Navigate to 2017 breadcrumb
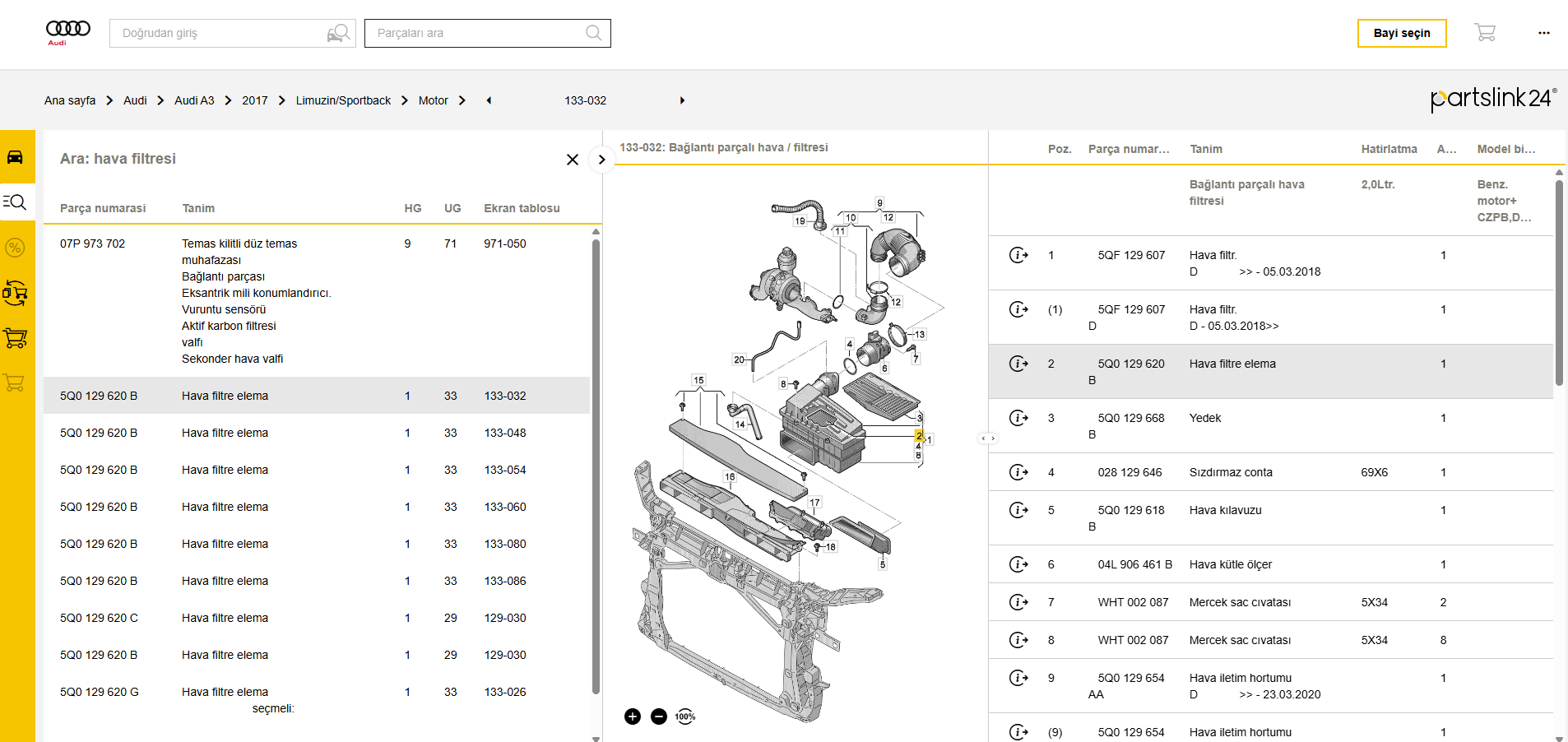This screenshot has width=1568, height=742. (255, 100)
